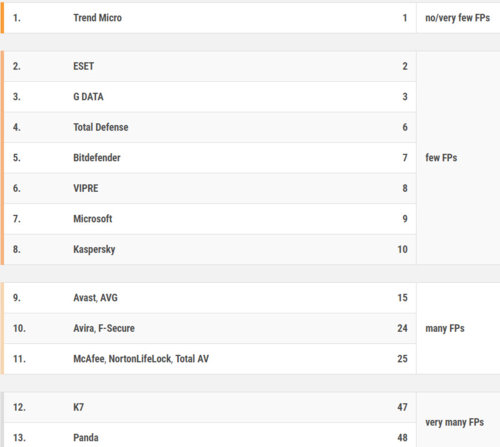Click the Avast, AVG row
Viewport: 500px width, 447px height.
click(210, 298)
